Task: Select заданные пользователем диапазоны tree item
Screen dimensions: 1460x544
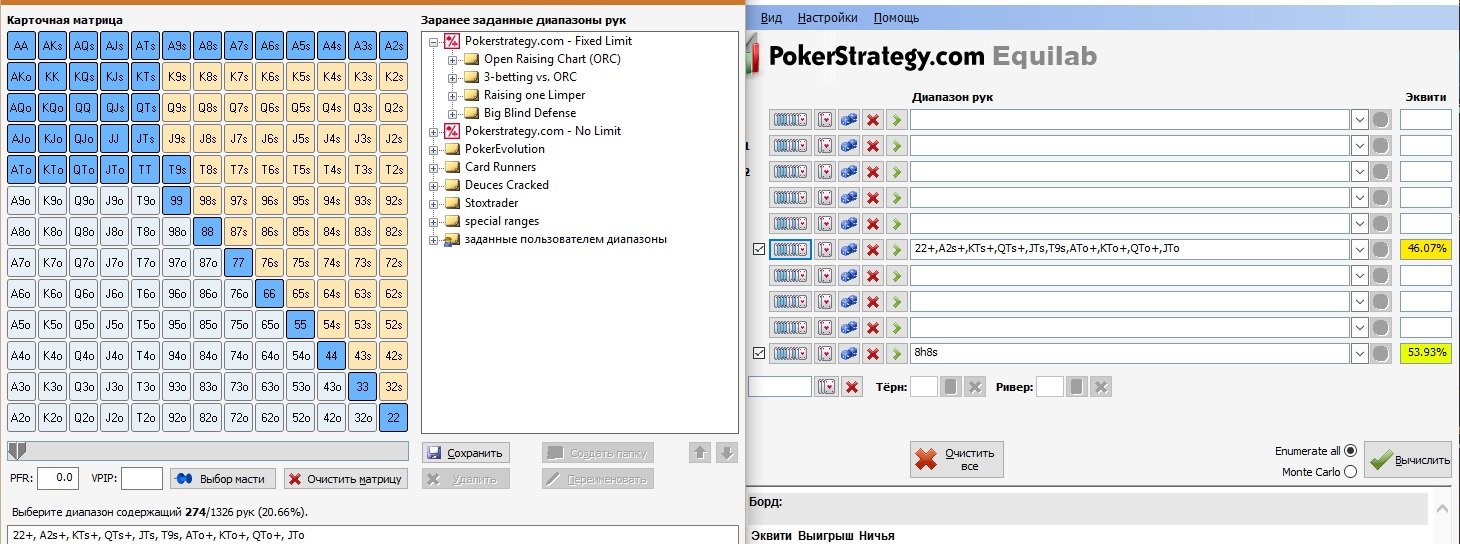Action: (566, 239)
